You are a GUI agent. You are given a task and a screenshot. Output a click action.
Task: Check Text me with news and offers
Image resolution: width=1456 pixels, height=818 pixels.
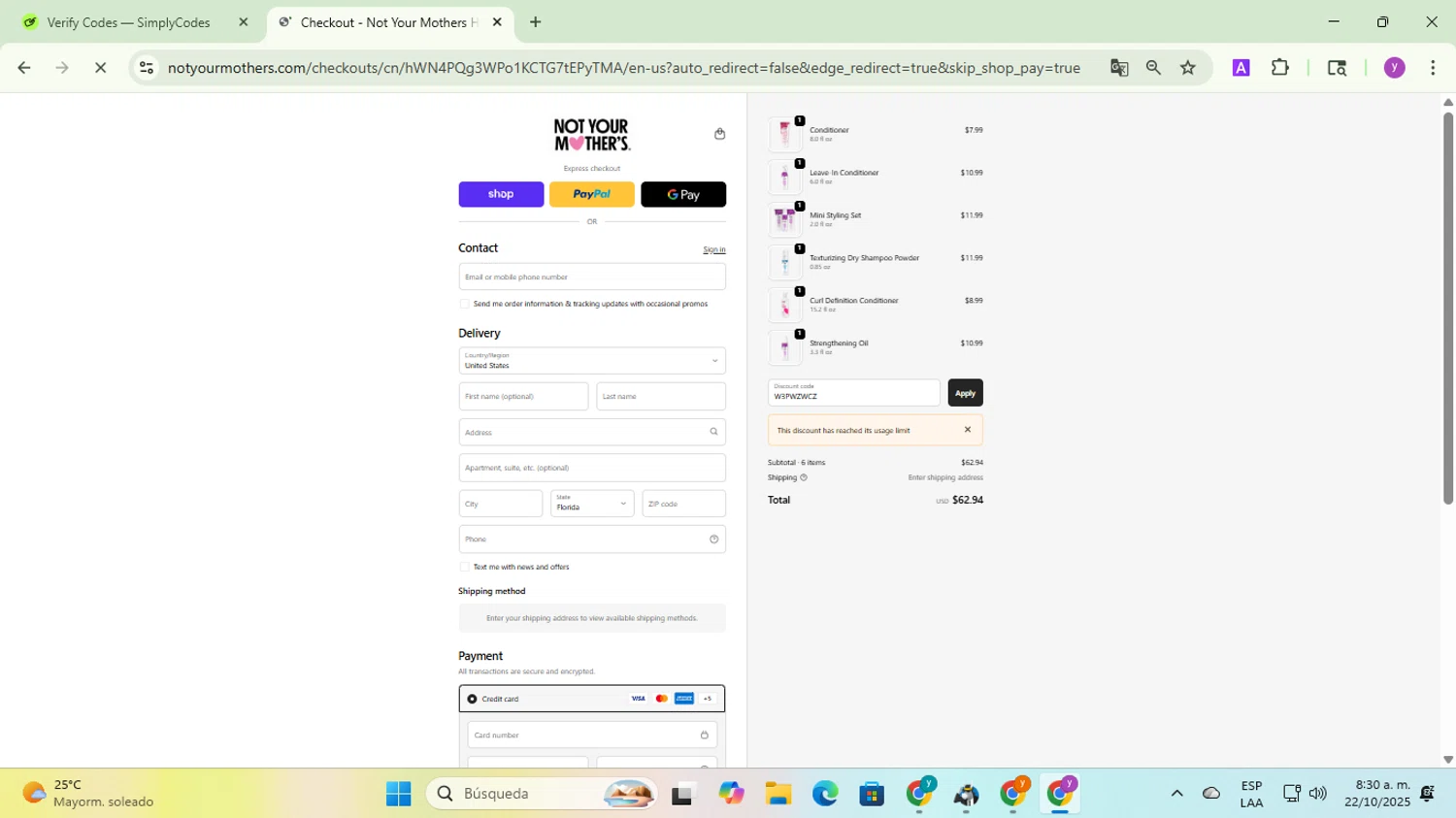pyautogui.click(x=464, y=567)
